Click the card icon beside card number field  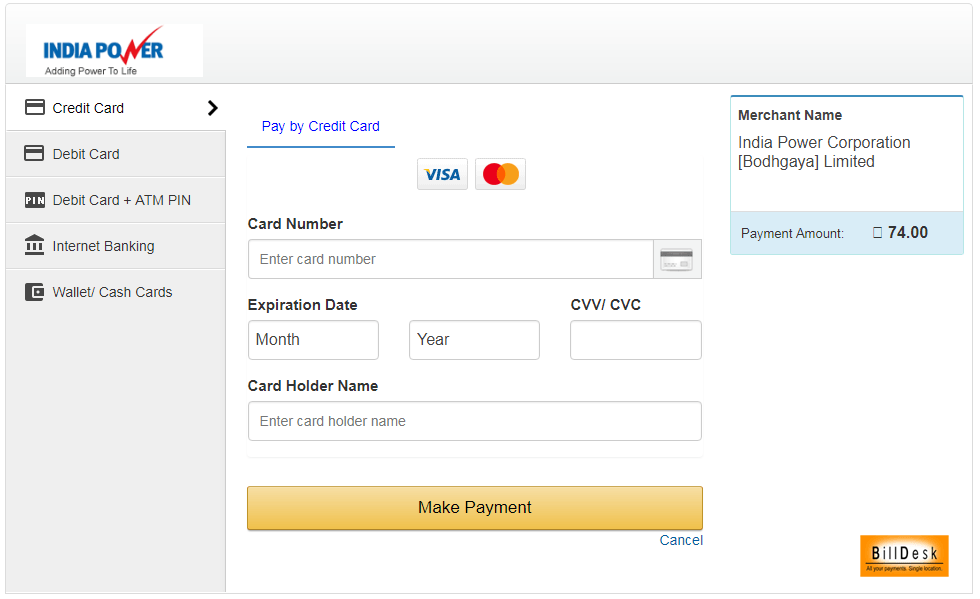click(677, 259)
